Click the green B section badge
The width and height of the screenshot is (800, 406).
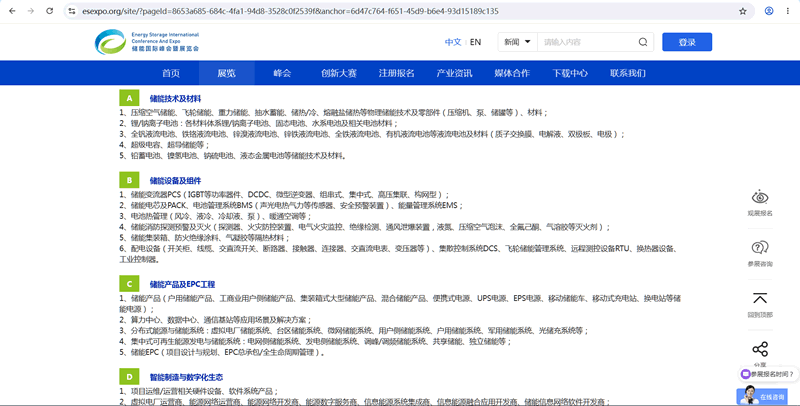coord(129,180)
